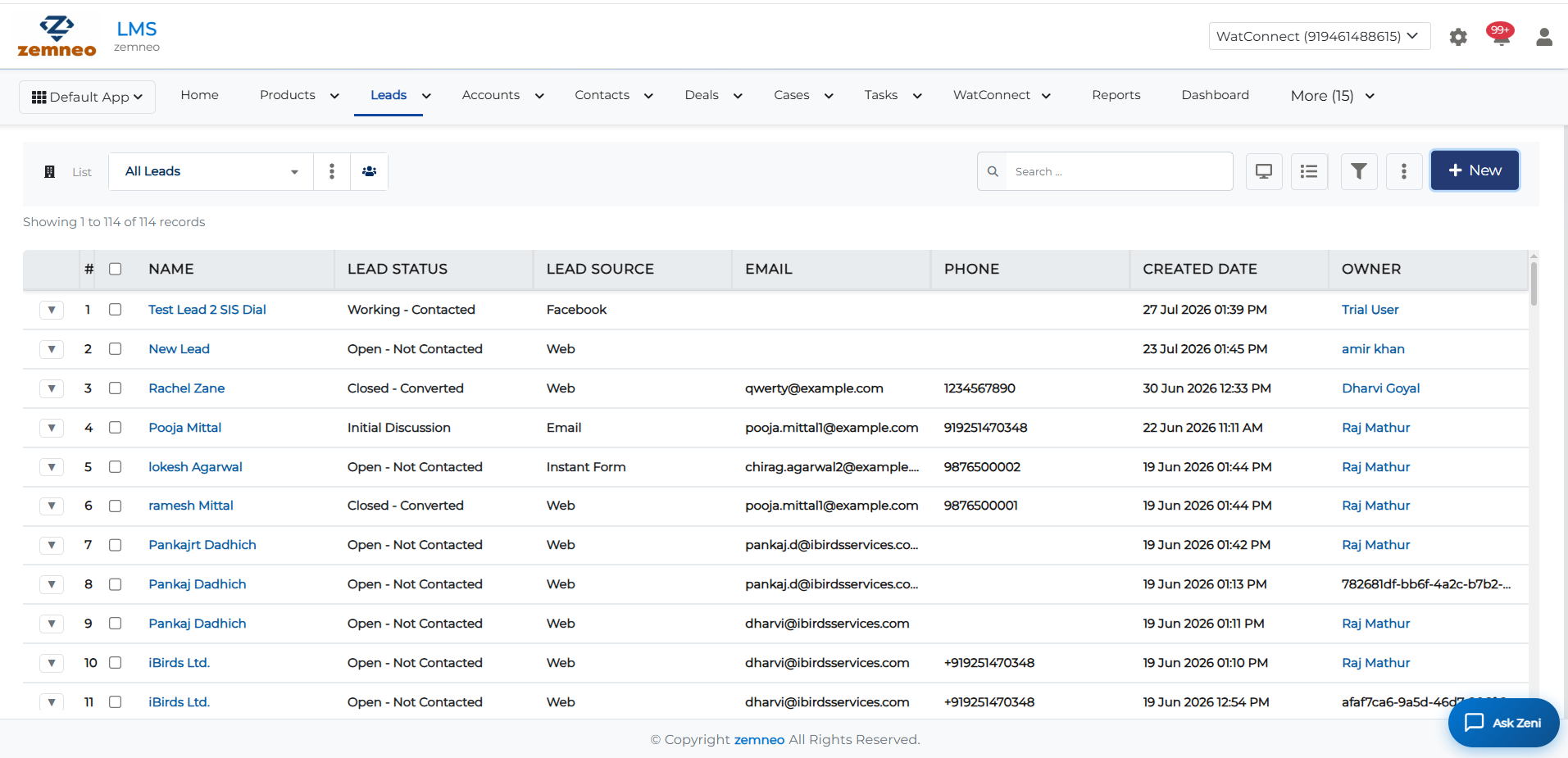Open lead Pooja Mittal
This screenshot has height=758, width=1568.
(184, 428)
